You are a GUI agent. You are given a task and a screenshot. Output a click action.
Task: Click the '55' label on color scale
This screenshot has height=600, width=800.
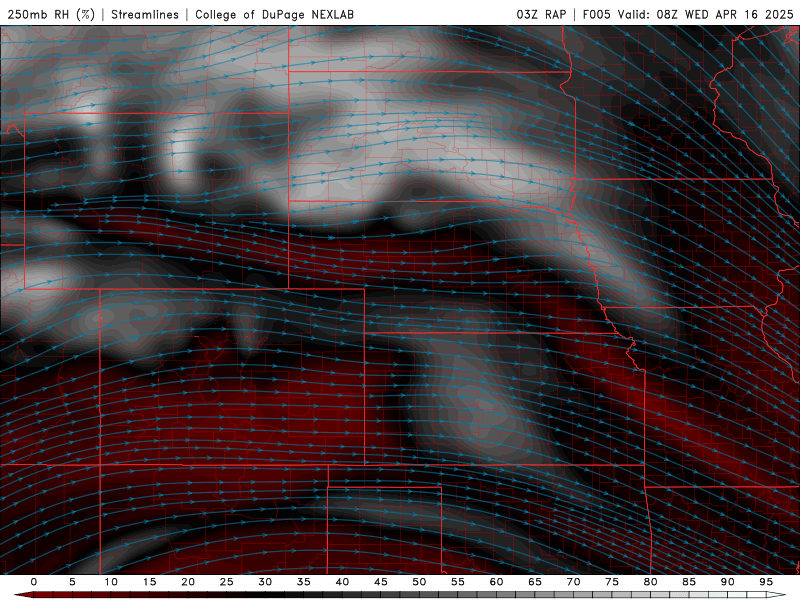coord(458,582)
